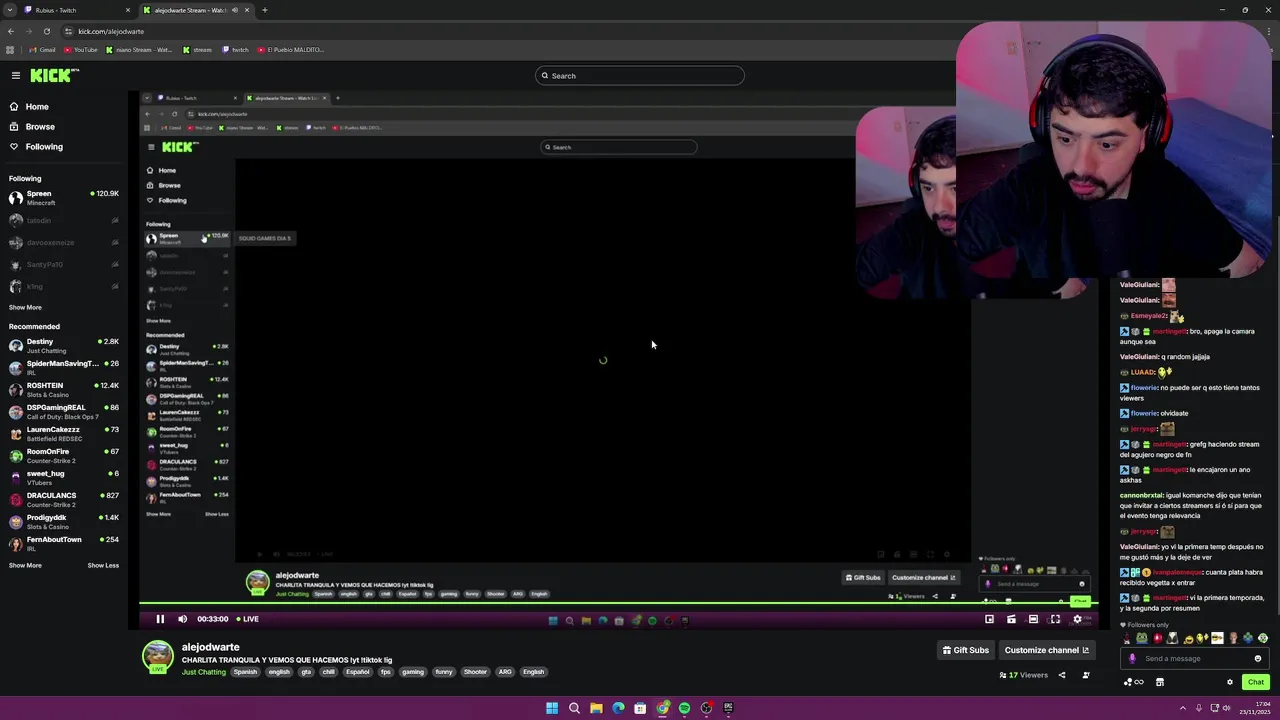Open the player settings gear
This screenshot has width=1280, height=720.
1077,619
